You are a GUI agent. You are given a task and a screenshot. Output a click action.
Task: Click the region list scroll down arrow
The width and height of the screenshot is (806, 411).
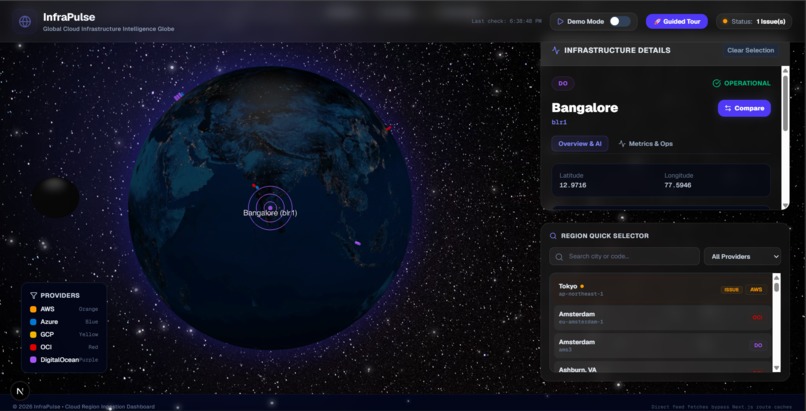click(776, 368)
